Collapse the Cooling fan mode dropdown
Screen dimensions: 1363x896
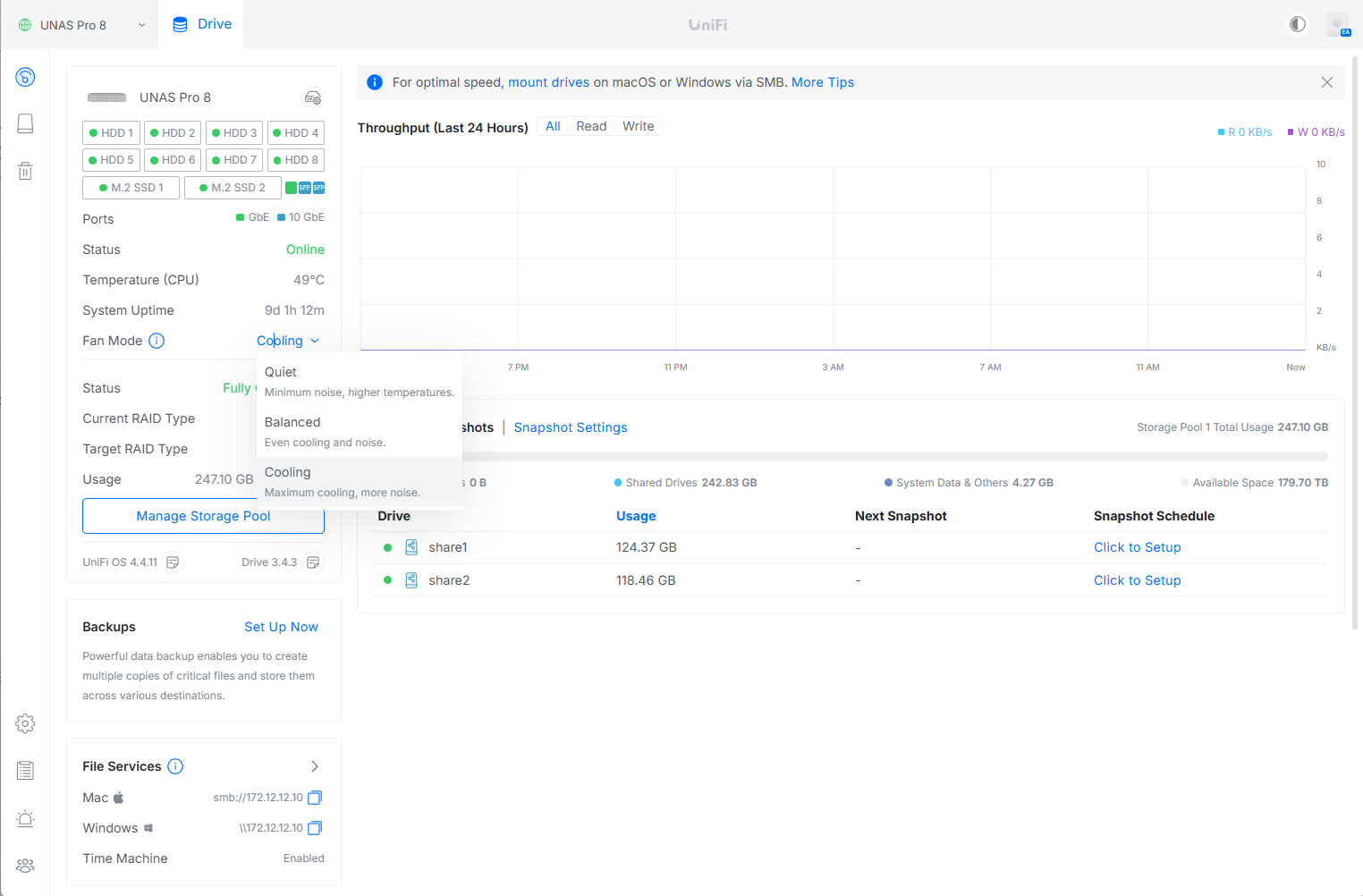coord(288,341)
